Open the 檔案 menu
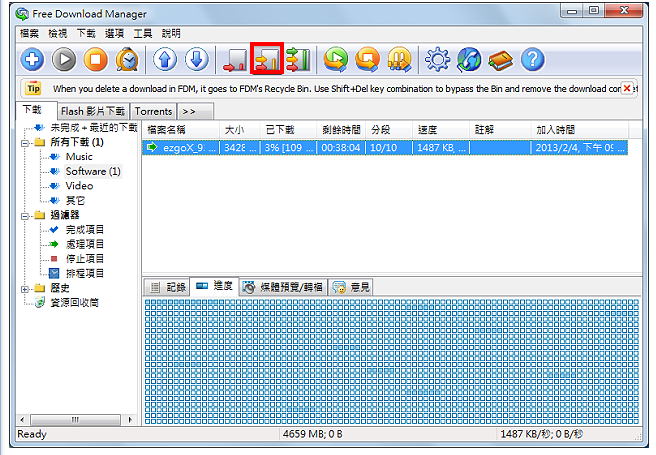This screenshot has height=455, width=656. [x=29, y=33]
